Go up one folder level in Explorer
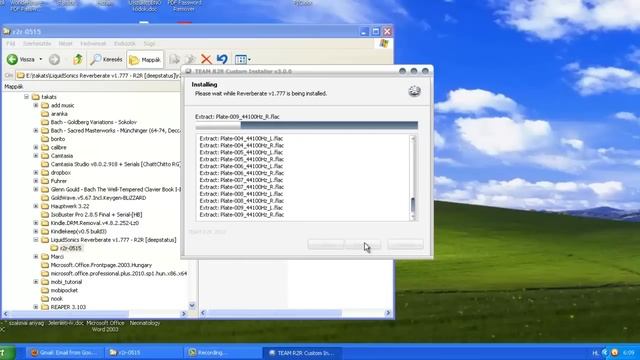Image resolution: width=640 pixels, height=360 pixels. tap(78, 59)
